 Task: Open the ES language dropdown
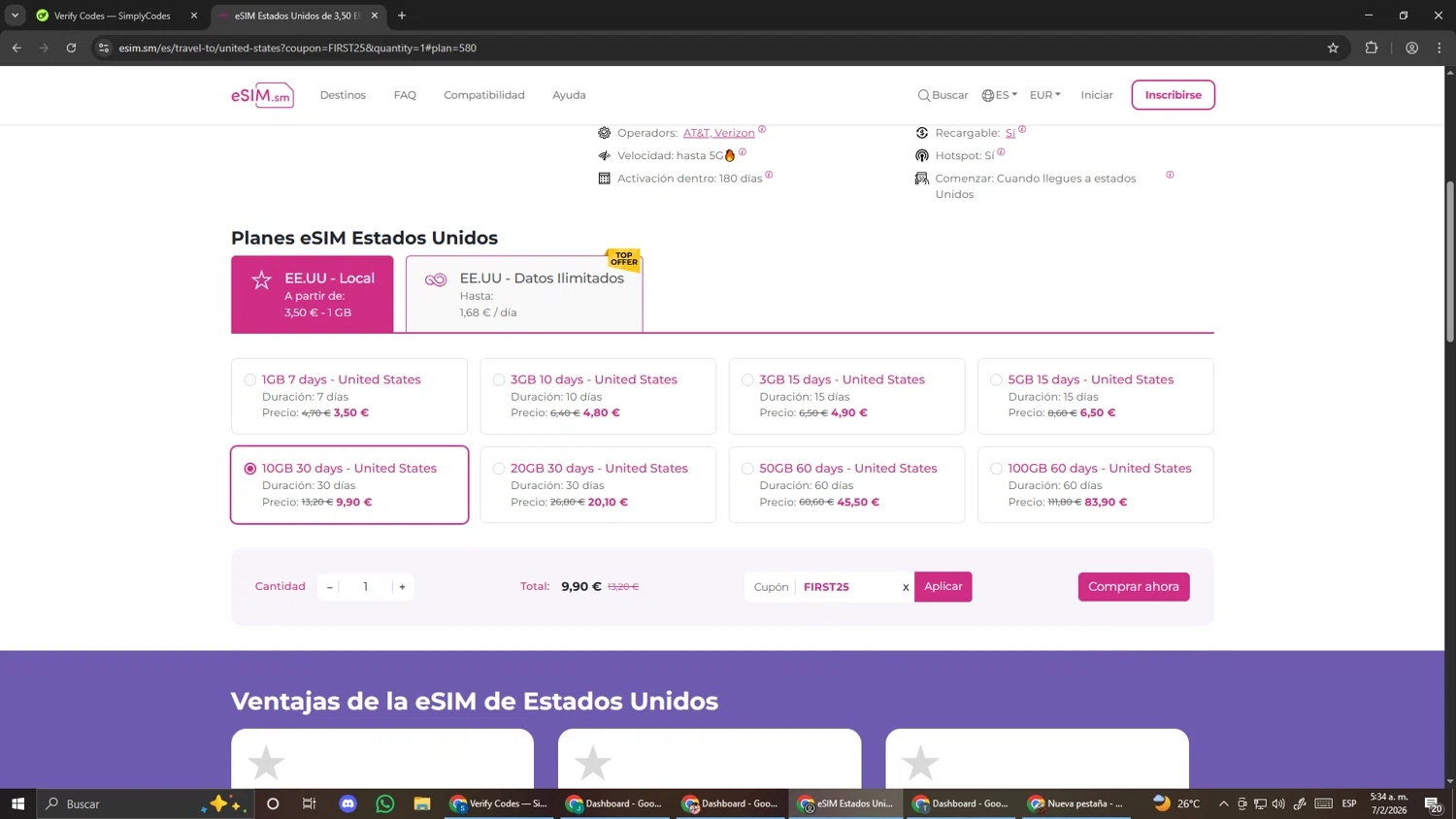click(1000, 95)
